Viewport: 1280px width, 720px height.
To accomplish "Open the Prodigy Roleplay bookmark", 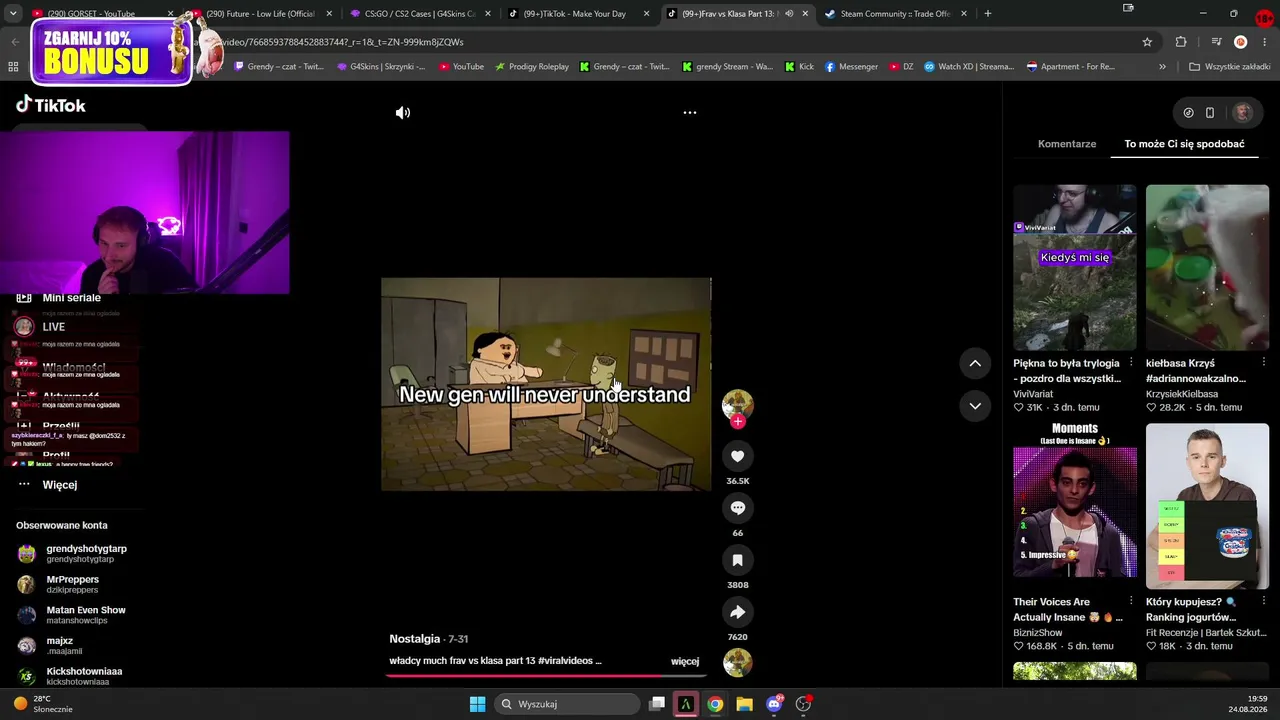I will [531, 67].
